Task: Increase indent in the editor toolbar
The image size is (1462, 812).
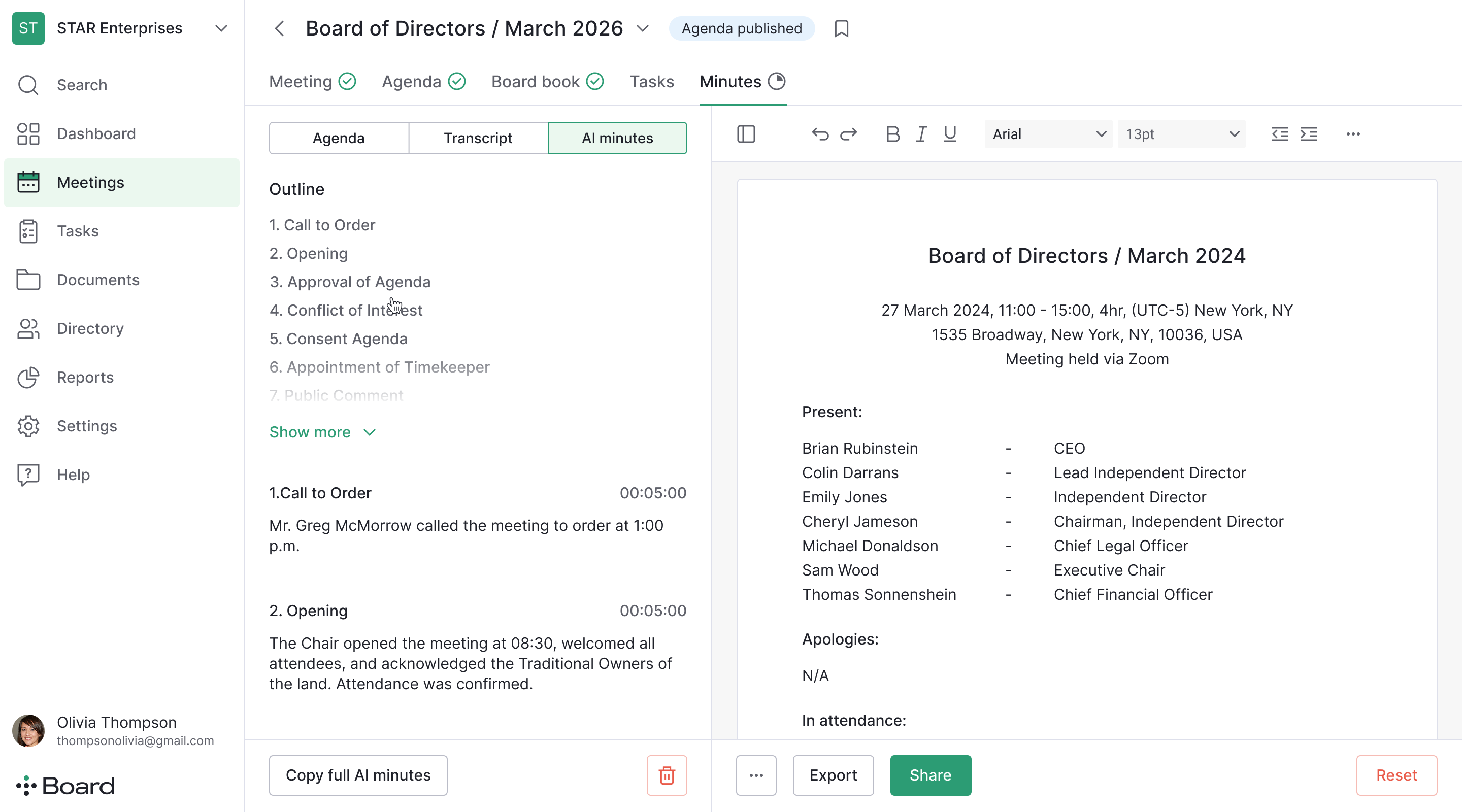Action: coord(1308,134)
